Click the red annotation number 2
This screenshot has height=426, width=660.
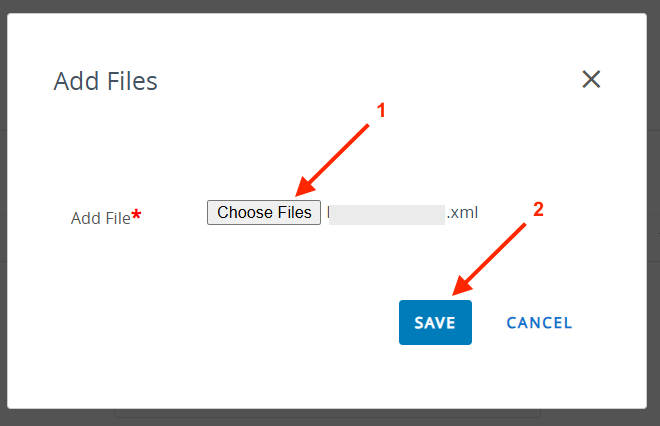point(538,210)
